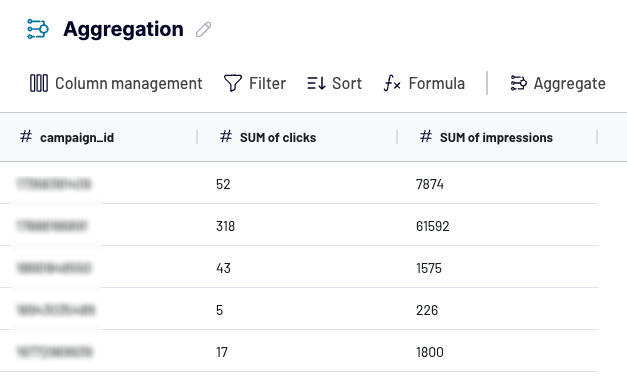
Task: Select the SUM of impressions column header
Action: (x=497, y=137)
